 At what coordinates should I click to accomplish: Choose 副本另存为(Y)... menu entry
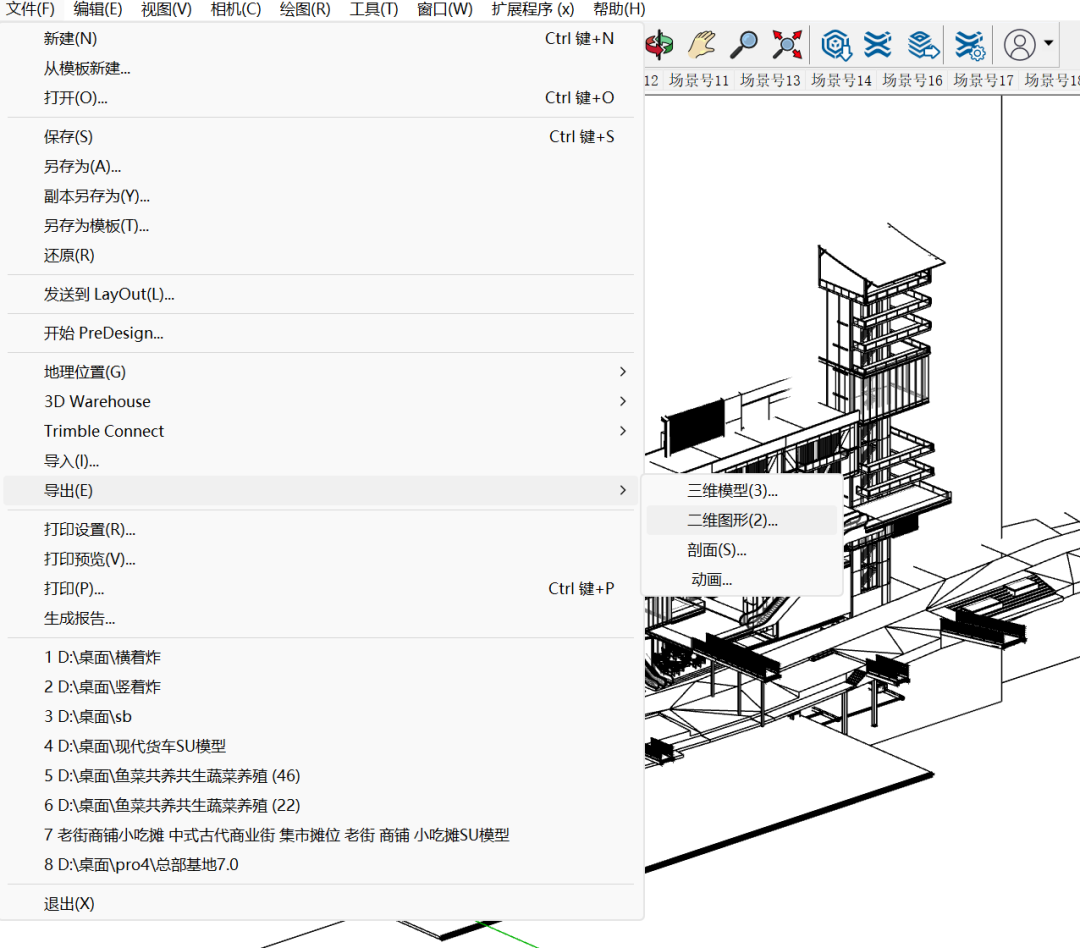[320, 196]
